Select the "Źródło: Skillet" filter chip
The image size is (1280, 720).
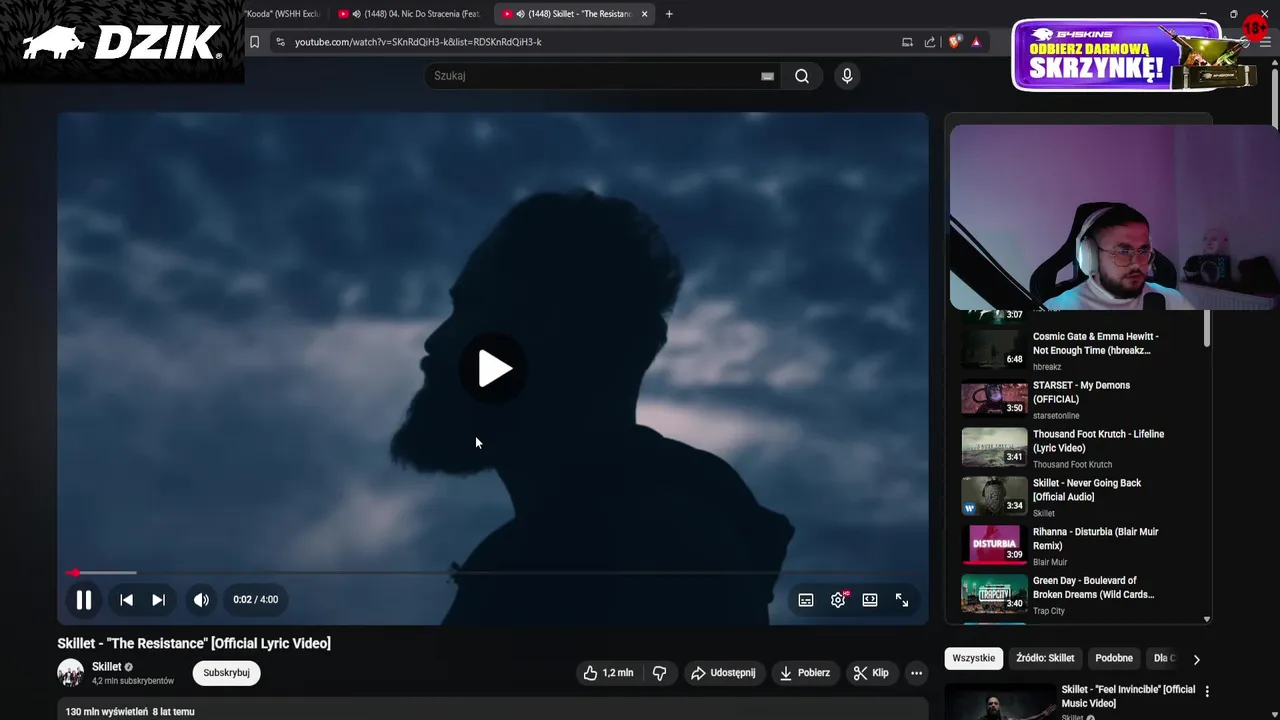pos(1045,658)
